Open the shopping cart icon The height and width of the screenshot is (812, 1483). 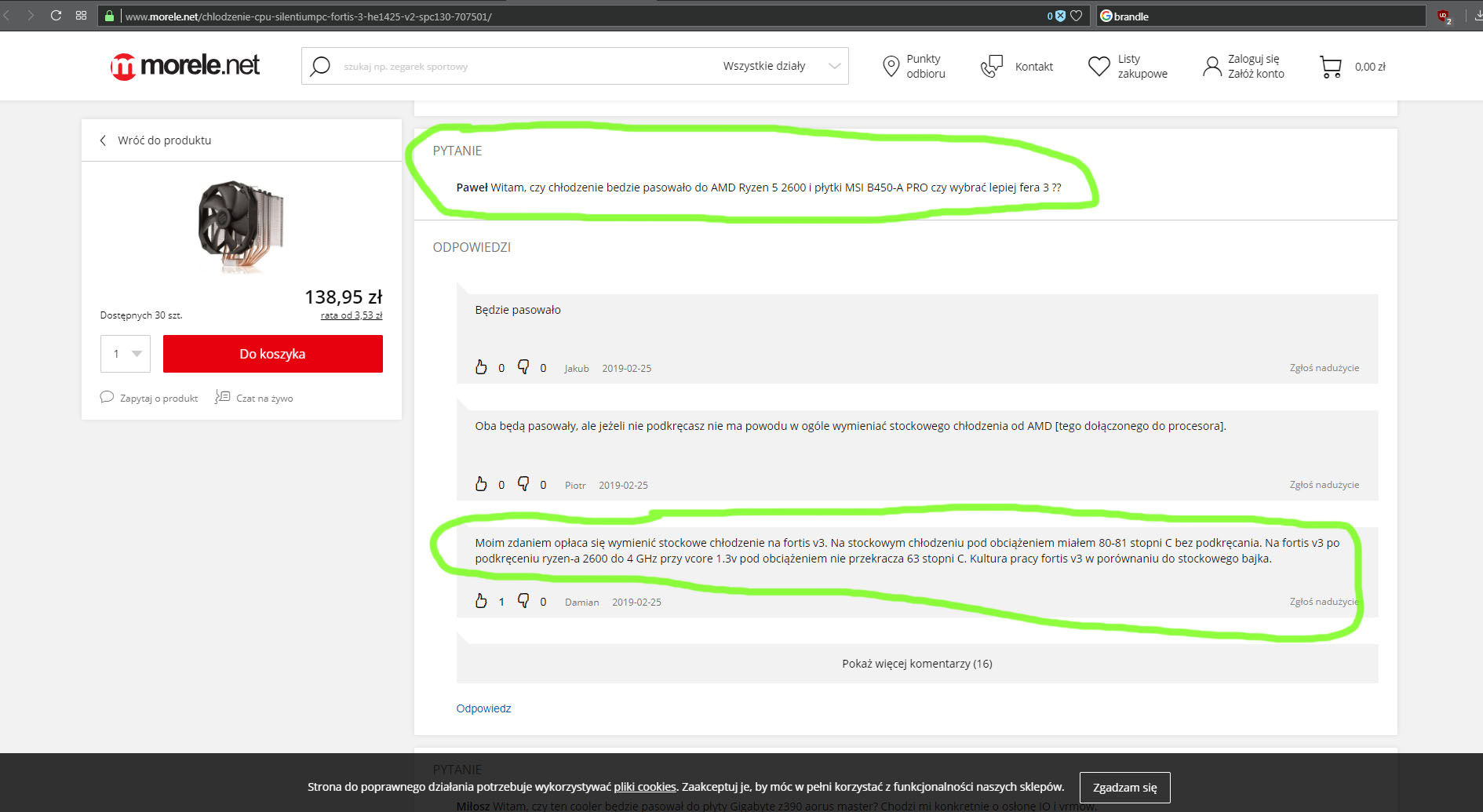tap(1331, 67)
